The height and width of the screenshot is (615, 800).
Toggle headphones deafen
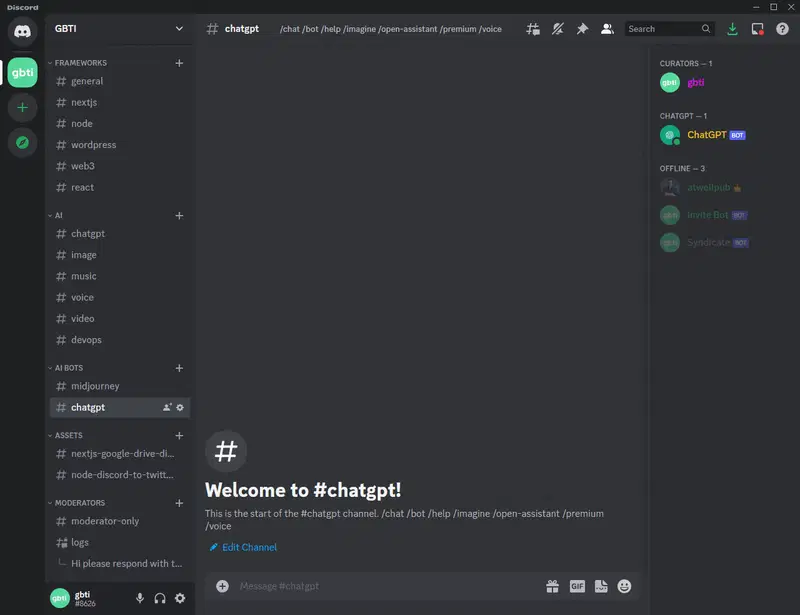pos(160,598)
